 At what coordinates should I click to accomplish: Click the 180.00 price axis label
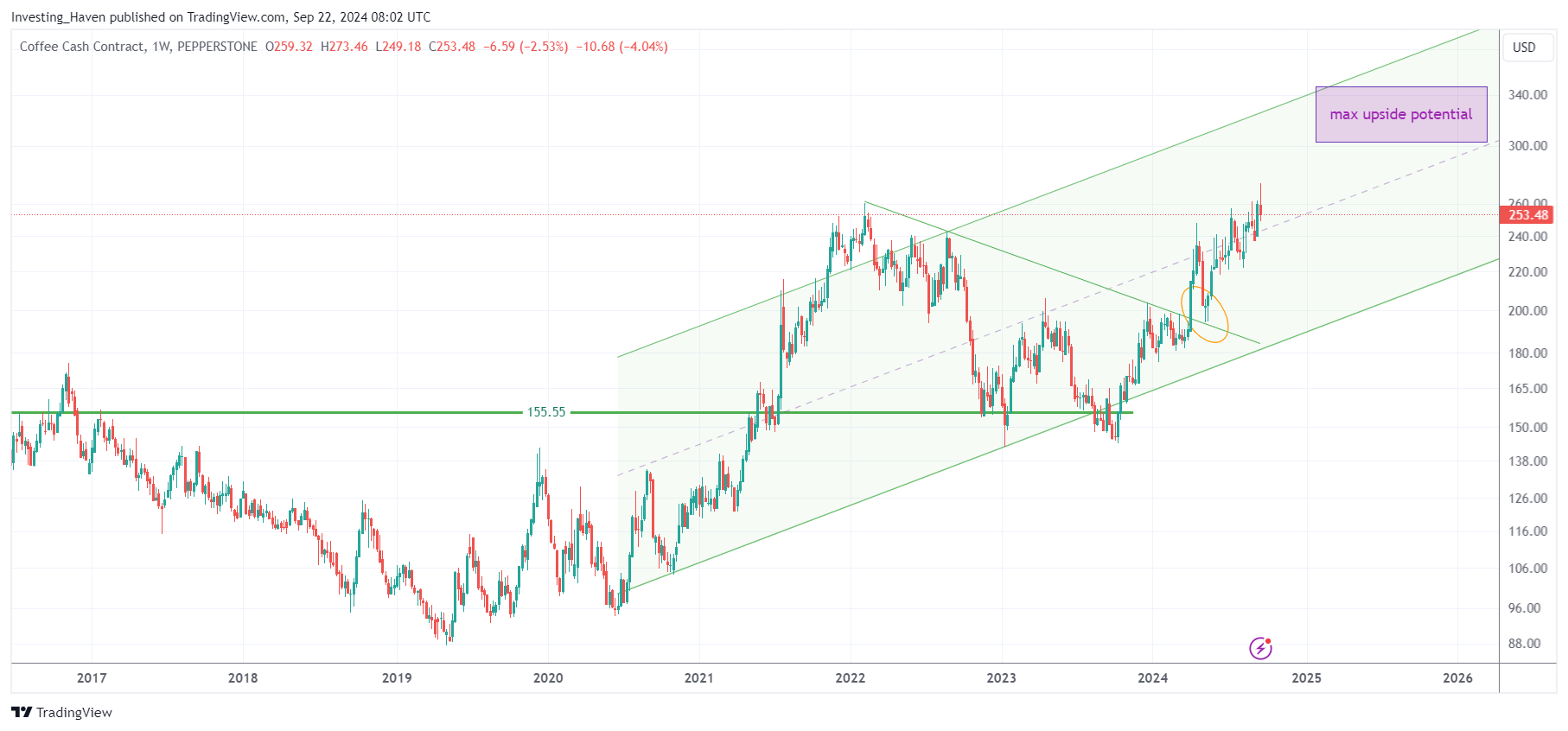[1527, 353]
